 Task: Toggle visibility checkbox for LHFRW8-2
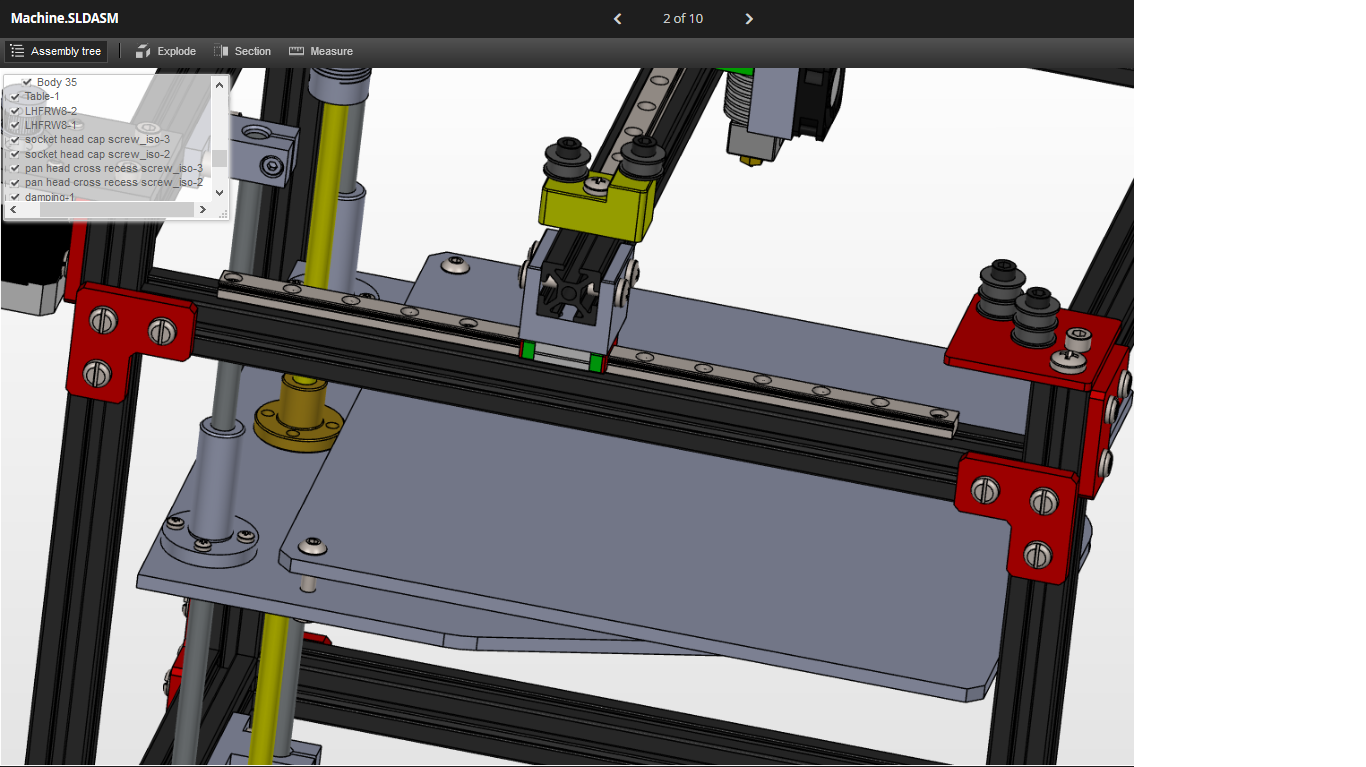pyautogui.click(x=15, y=111)
